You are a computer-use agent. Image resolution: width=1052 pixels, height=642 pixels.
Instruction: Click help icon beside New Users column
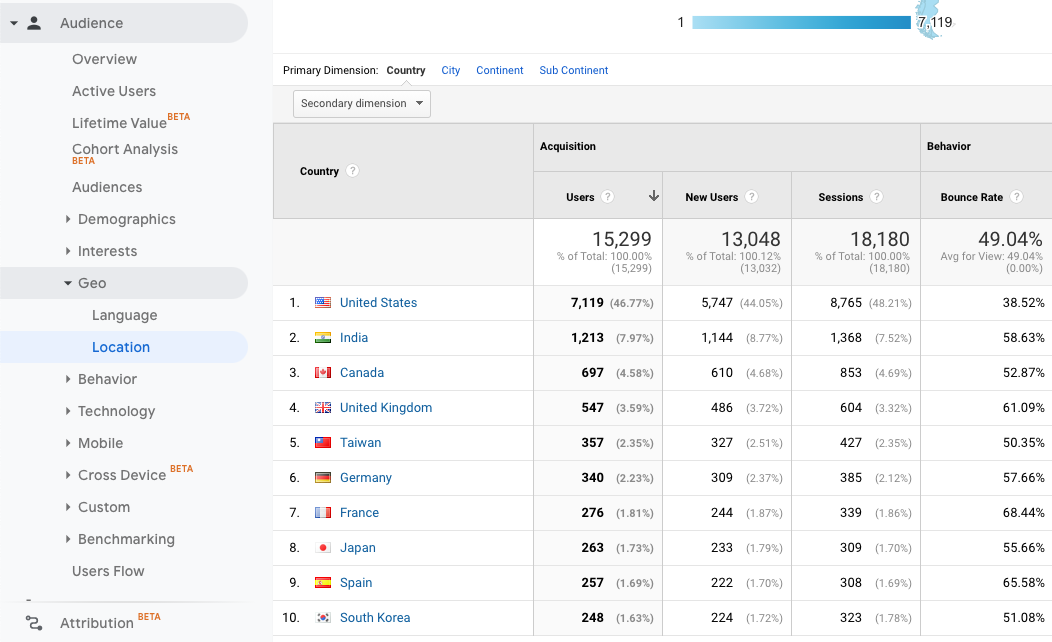751,197
